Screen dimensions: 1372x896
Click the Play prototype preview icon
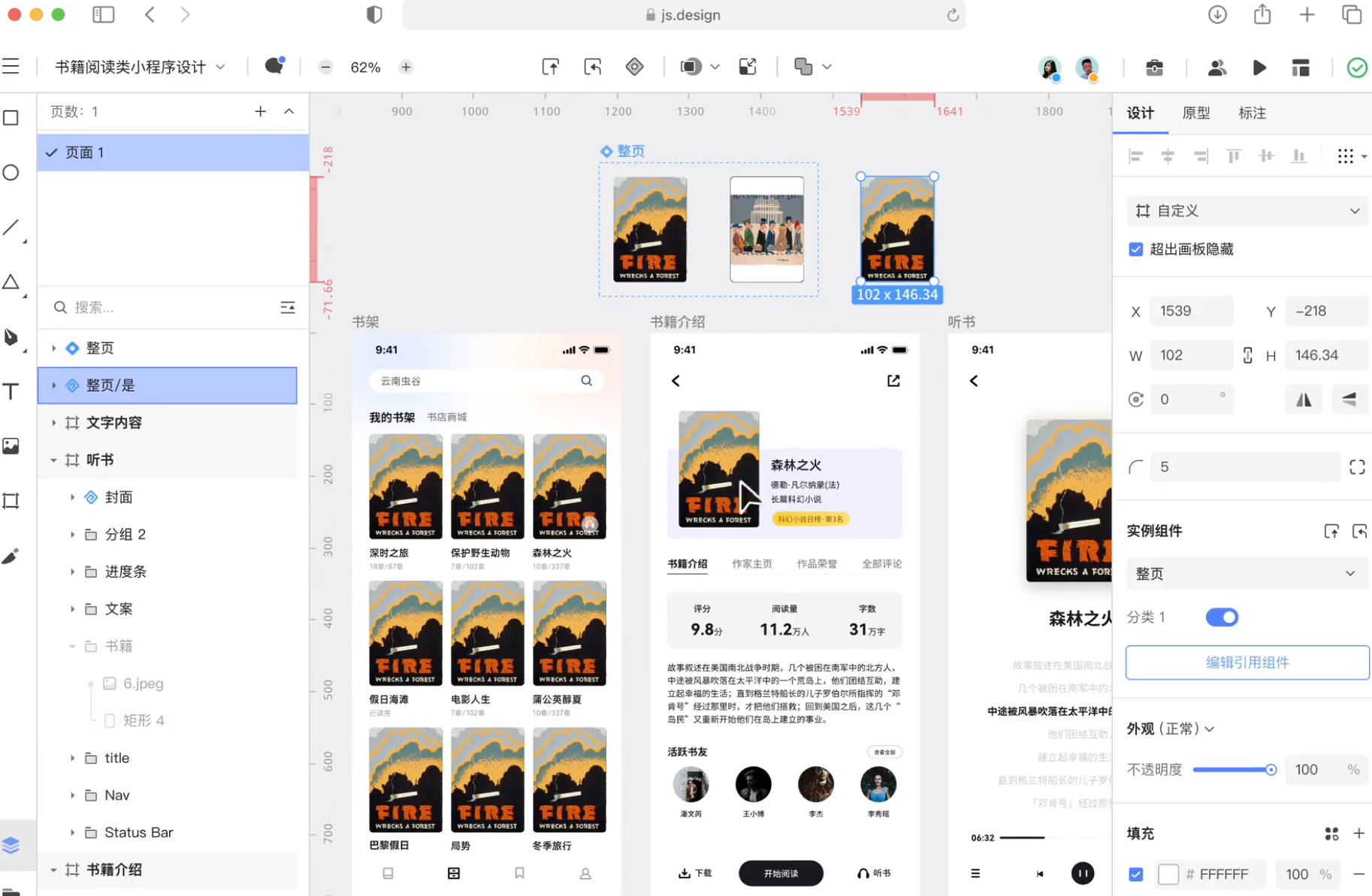click(x=1259, y=68)
